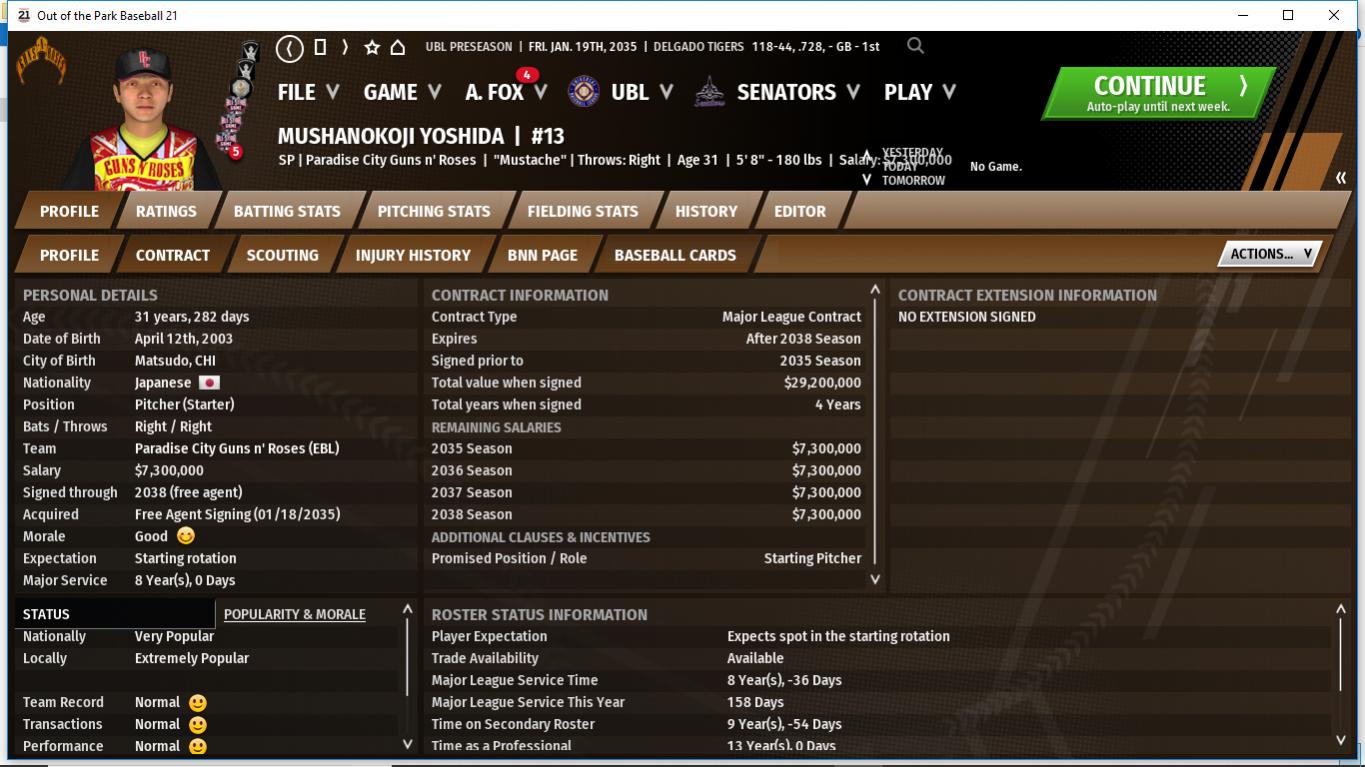Click the 'NO EXTENSION SIGNED' text
Viewport: 1365px width, 767px height.
pyautogui.click(x=967, y=317)
